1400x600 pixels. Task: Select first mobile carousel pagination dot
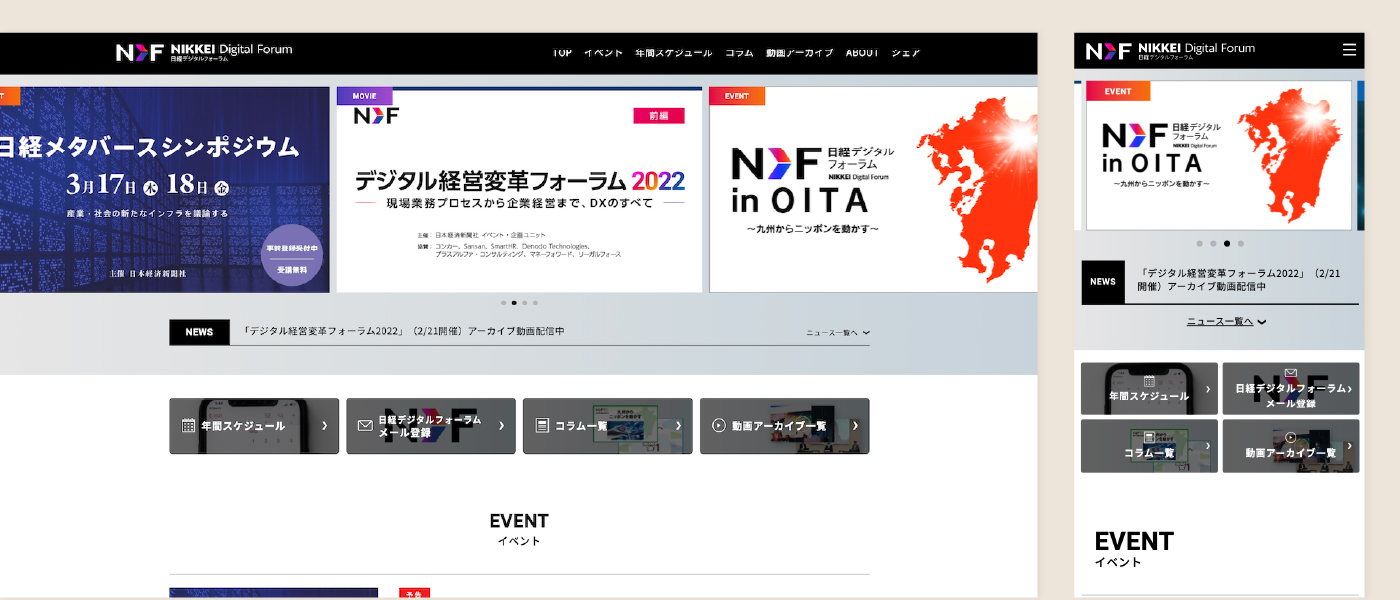[x=1199, y=243]
